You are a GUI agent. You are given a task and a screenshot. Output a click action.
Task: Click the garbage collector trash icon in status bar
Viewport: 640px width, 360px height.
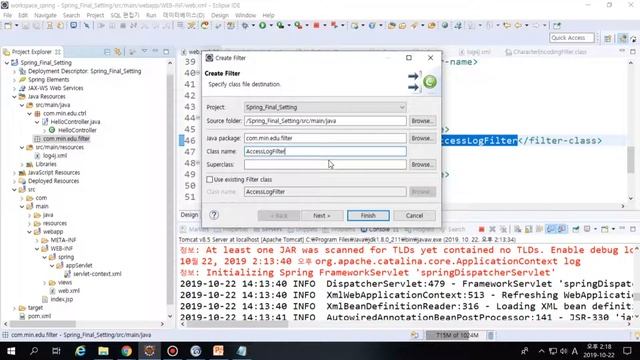click(x=491, y=335)
